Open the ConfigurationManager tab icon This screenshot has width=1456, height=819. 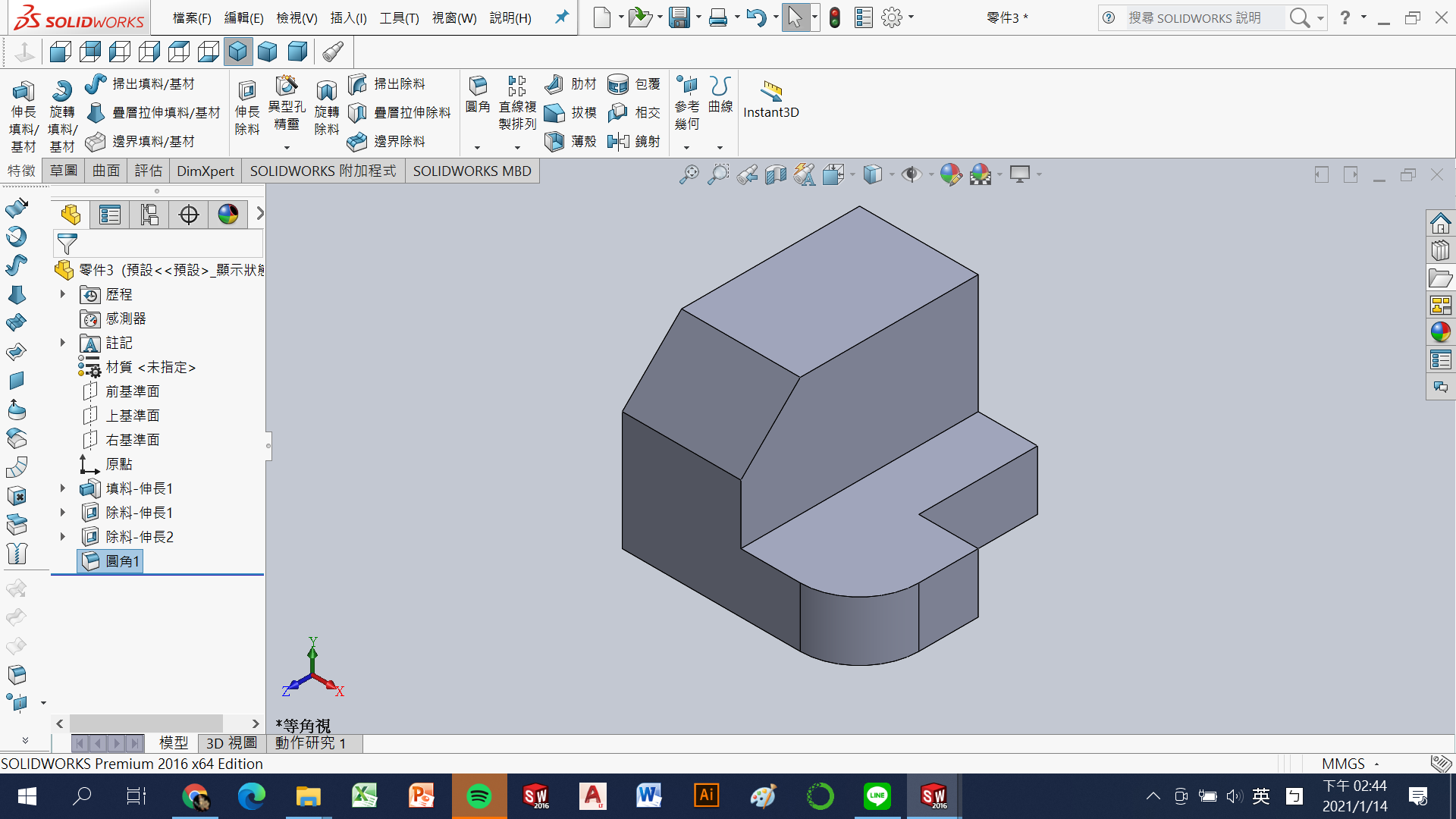[x=149, y=215]
